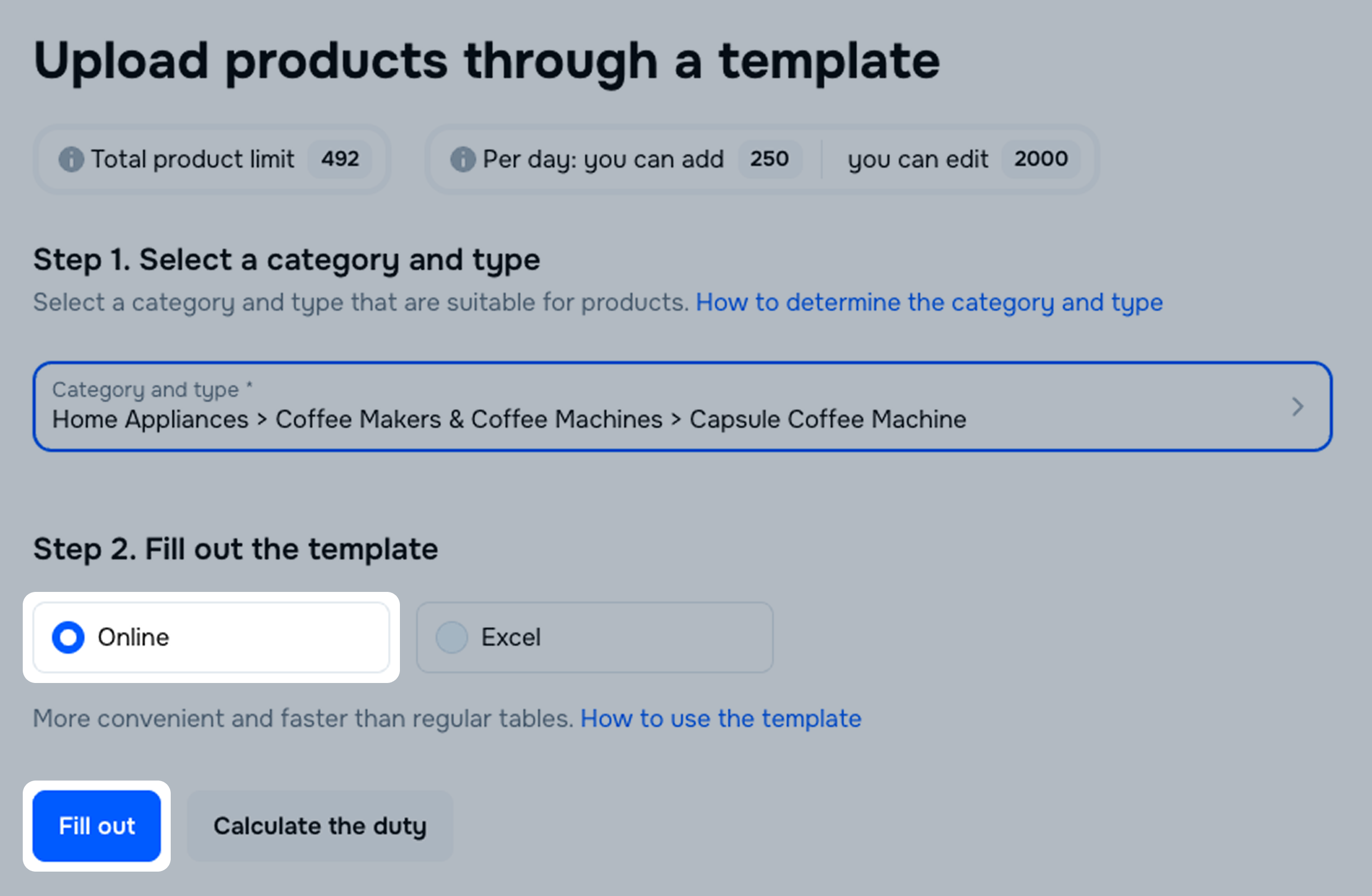Screen dimensions: 1372x896
Task: Click the Per day: you can add label
Action: 603,159
